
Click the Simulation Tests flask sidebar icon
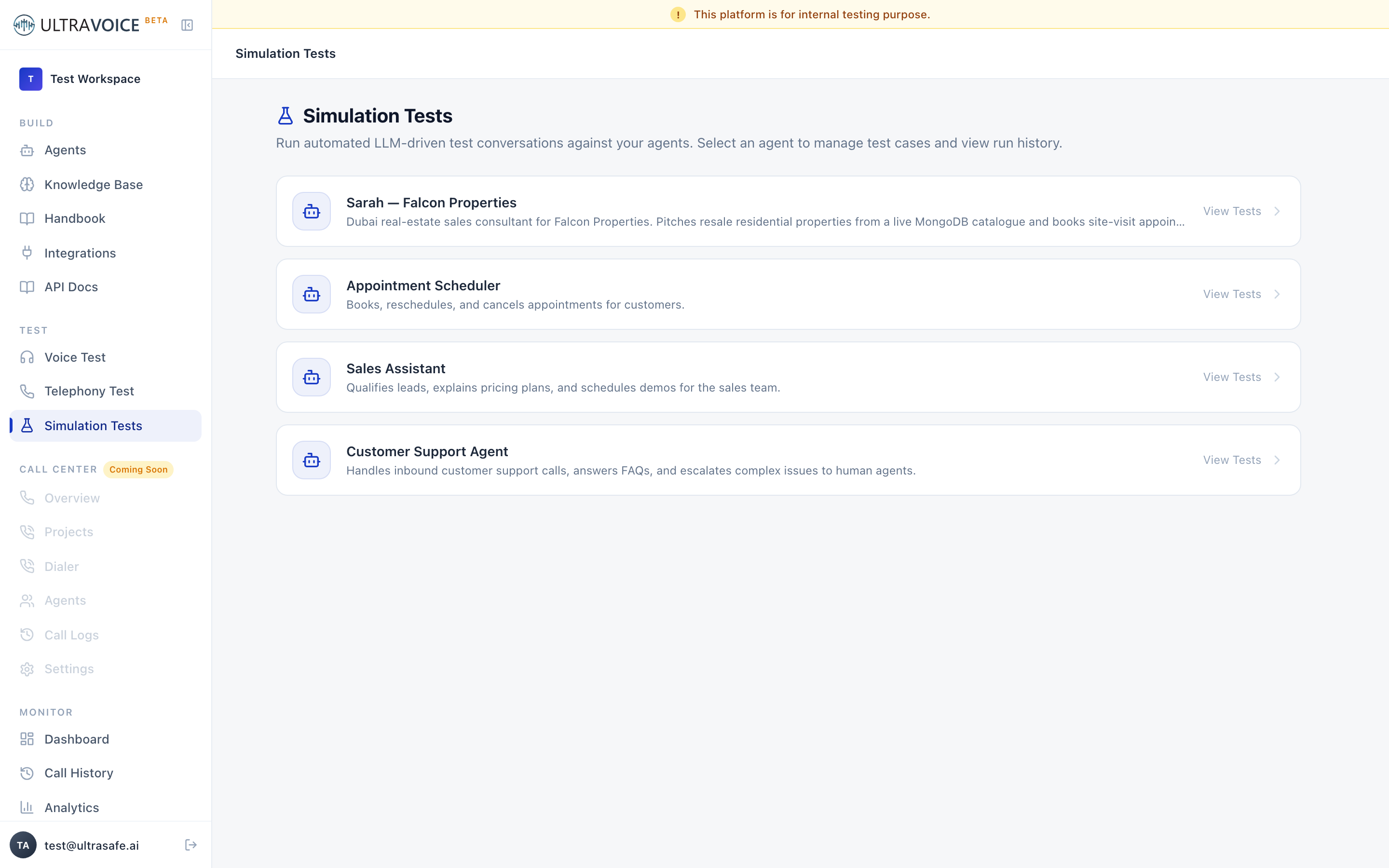pyautogui.click(x=27, y=425)
